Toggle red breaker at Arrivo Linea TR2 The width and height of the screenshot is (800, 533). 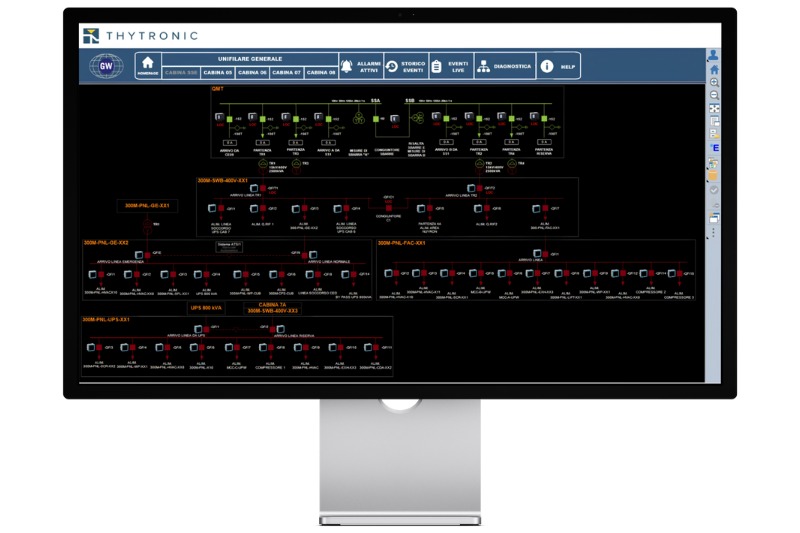point(480,188)
